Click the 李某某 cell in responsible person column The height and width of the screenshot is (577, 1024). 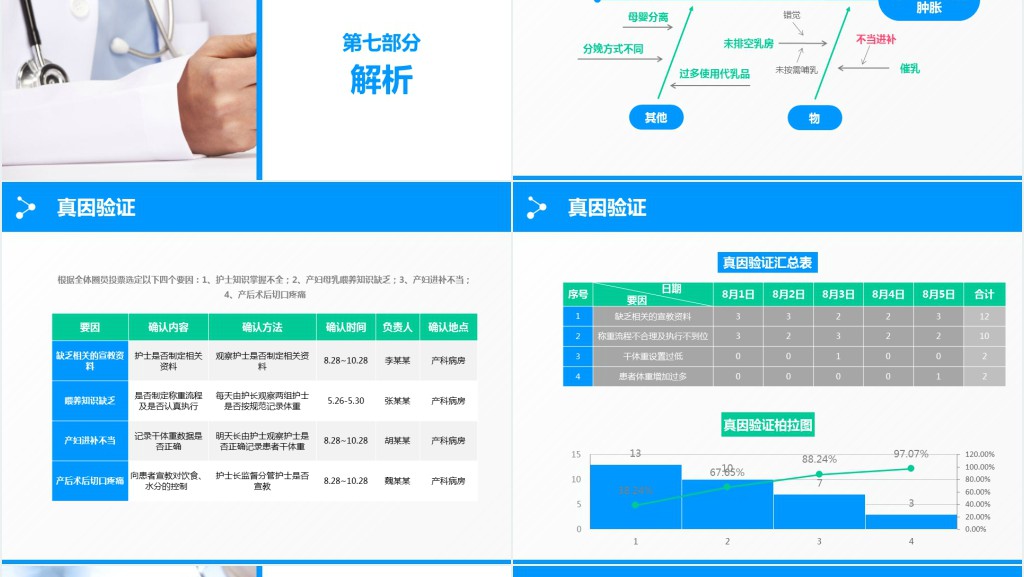tap(397, 360)
